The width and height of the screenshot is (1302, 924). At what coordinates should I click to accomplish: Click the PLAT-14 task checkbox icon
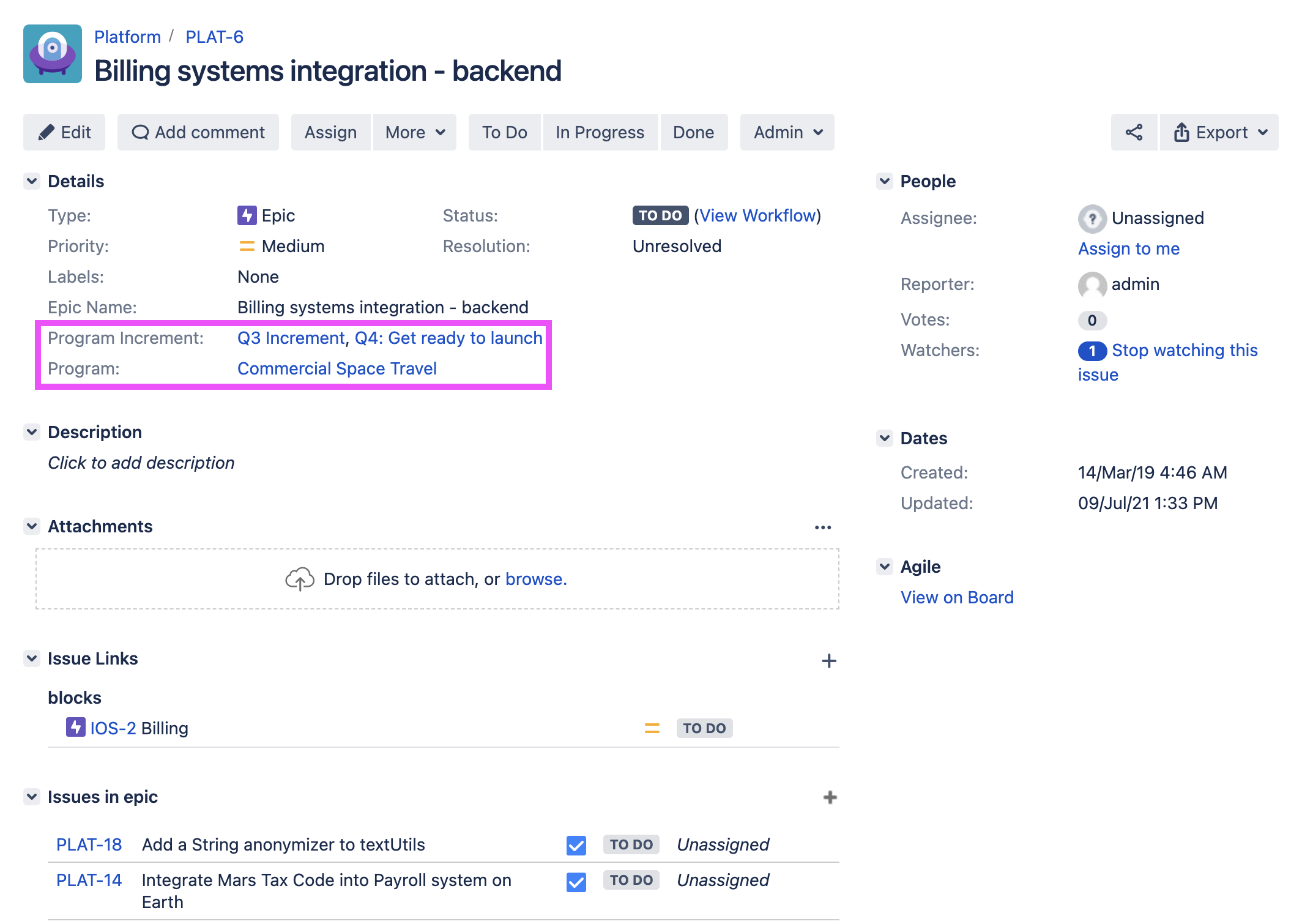click(x=576, y=881)
